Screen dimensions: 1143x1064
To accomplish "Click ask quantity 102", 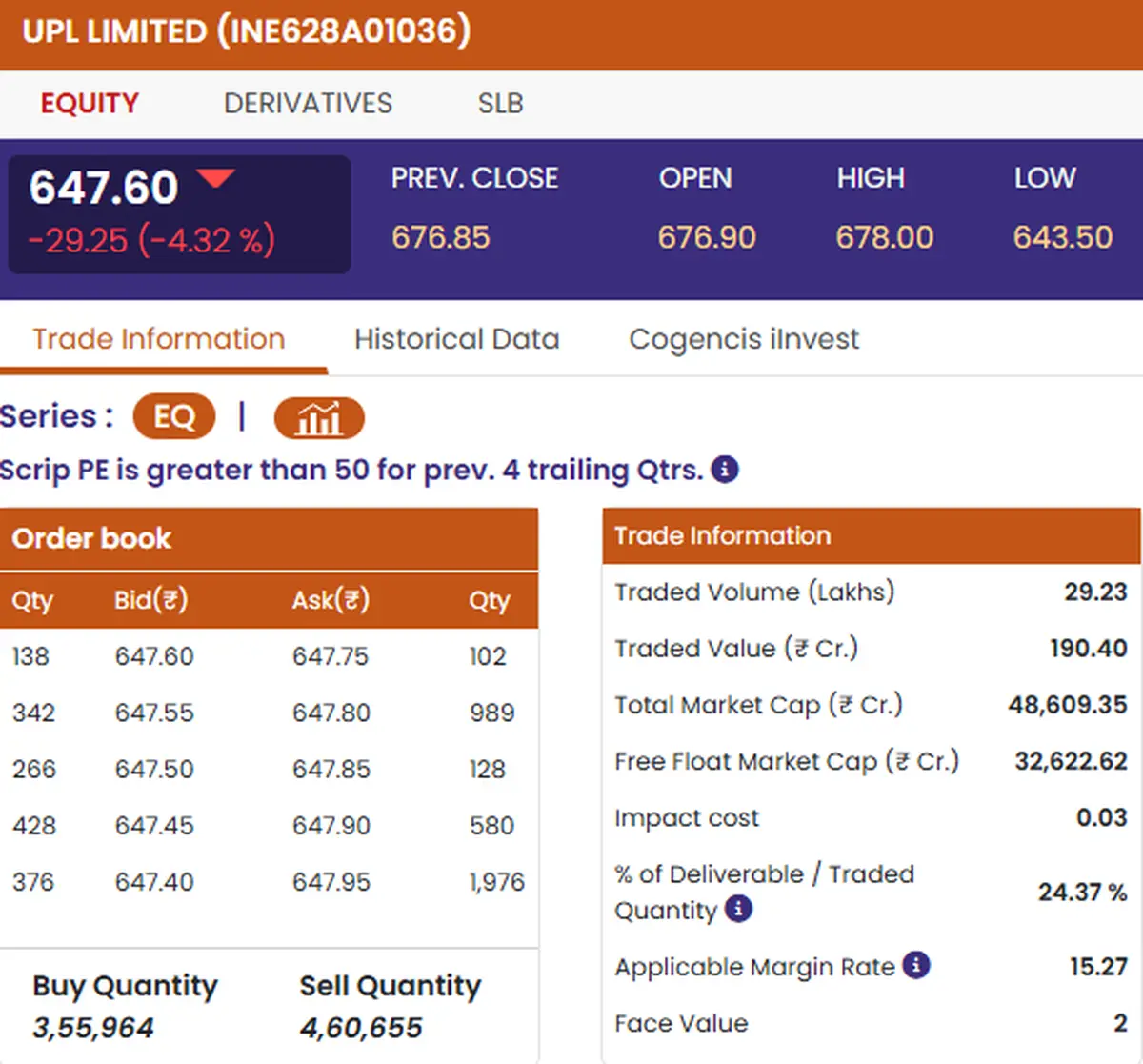I will click(488, 656).
